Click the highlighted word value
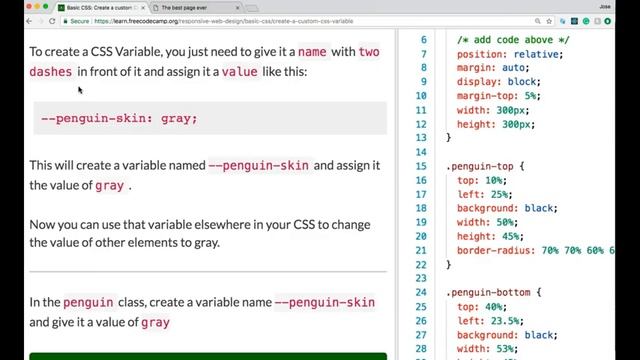Viewport: 640px width, 360px height. point(240,72)
